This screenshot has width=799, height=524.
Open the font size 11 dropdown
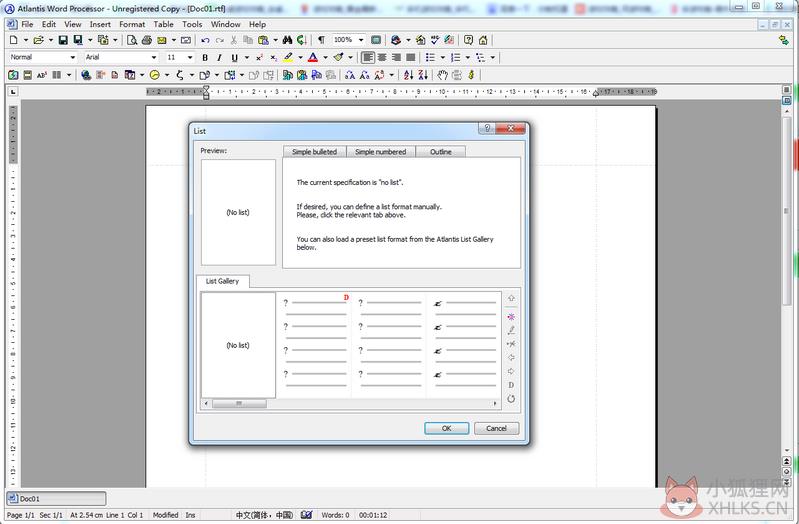[190, 58]
